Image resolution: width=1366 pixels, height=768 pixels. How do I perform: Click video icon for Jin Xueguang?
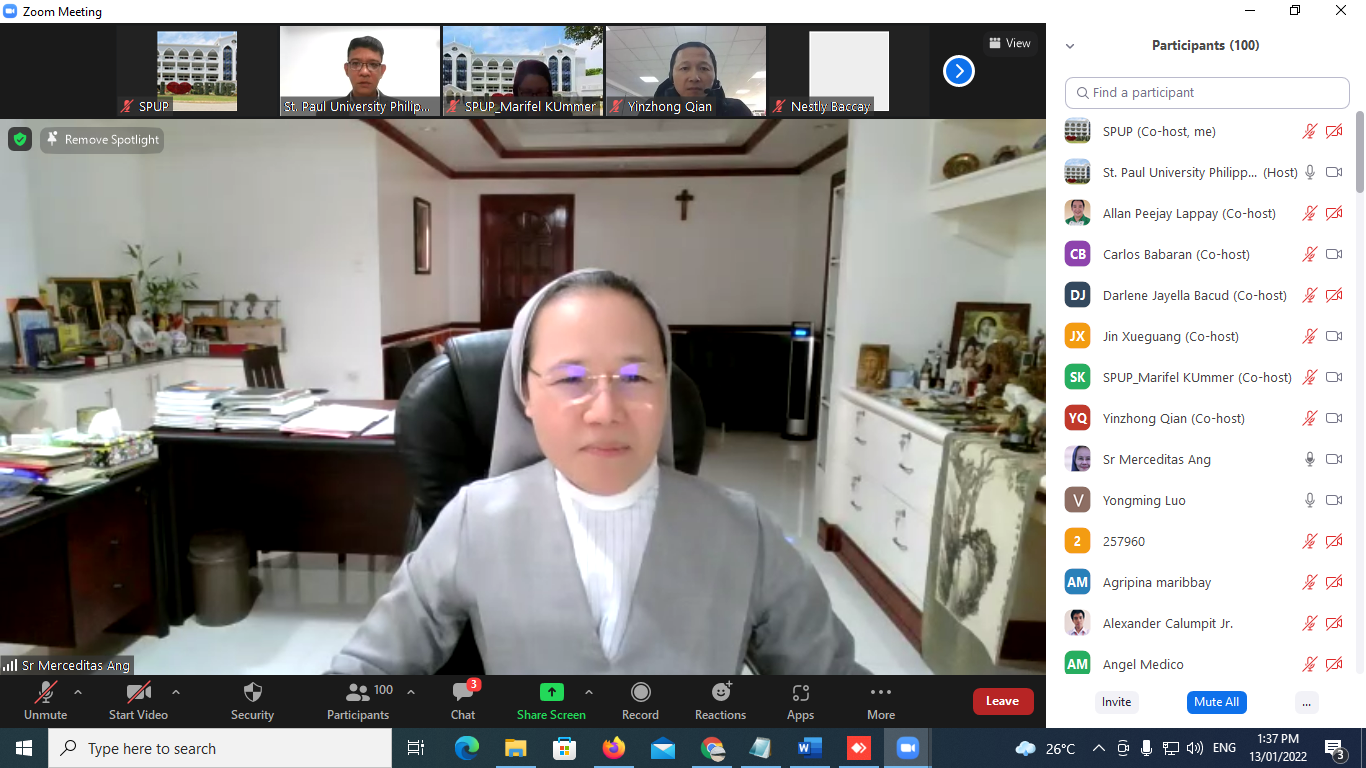point(1334,336)
